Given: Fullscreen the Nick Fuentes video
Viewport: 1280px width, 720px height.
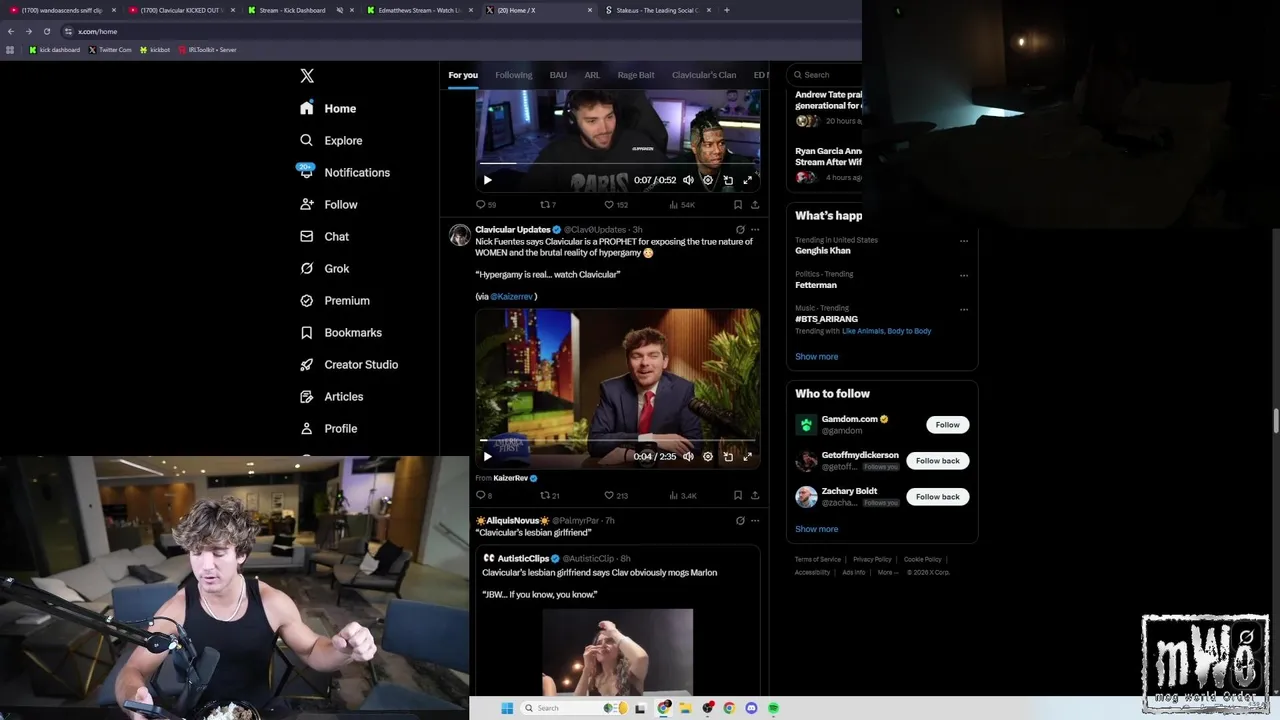Looking at the screenshot, I should pyautogui.click(x=747, y=456).
